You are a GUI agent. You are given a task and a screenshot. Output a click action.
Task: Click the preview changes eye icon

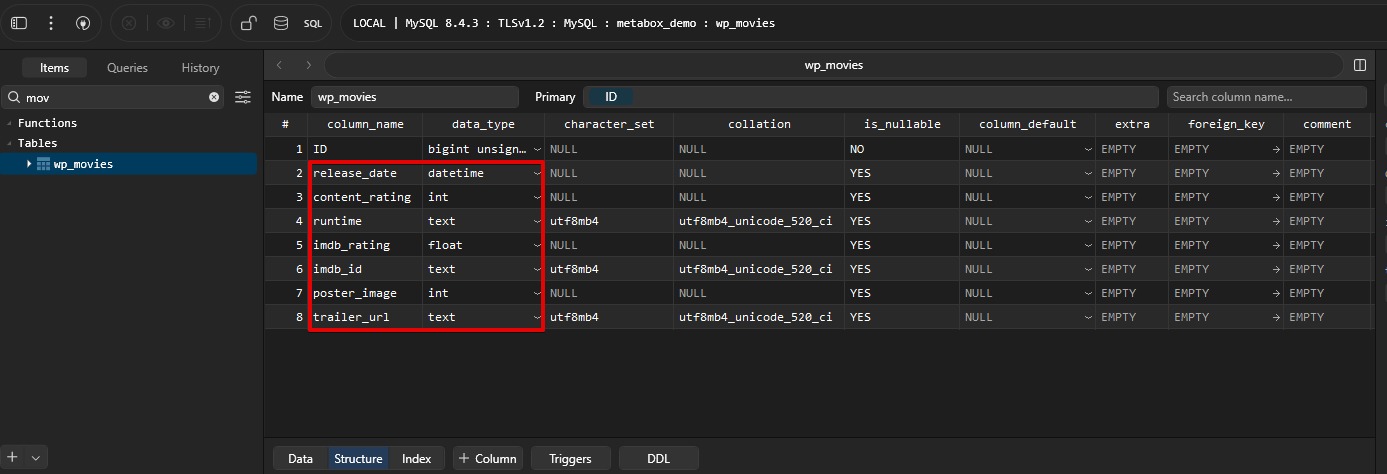tap(165, 22)
